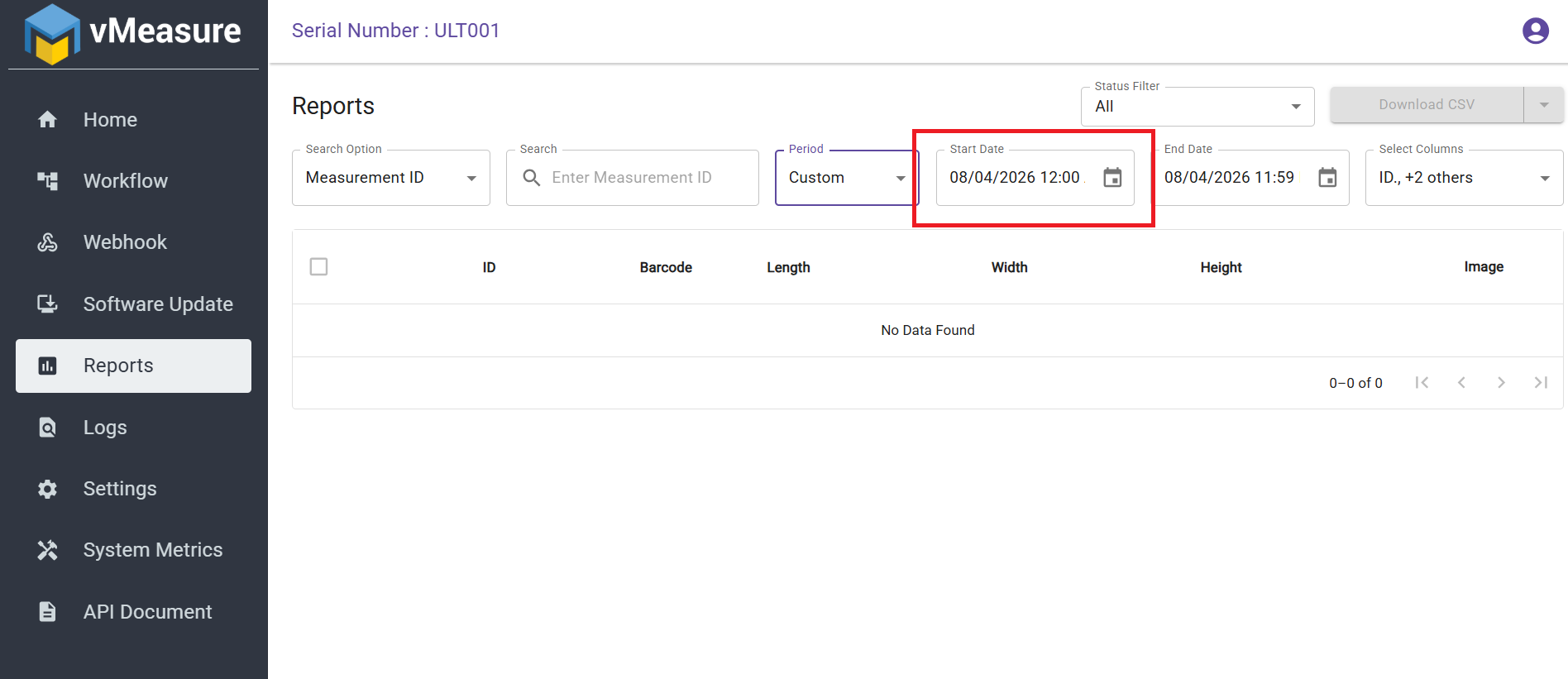Go to the next results page
The width and height of the screenshot is (1568, 679).
[1501, 382]
